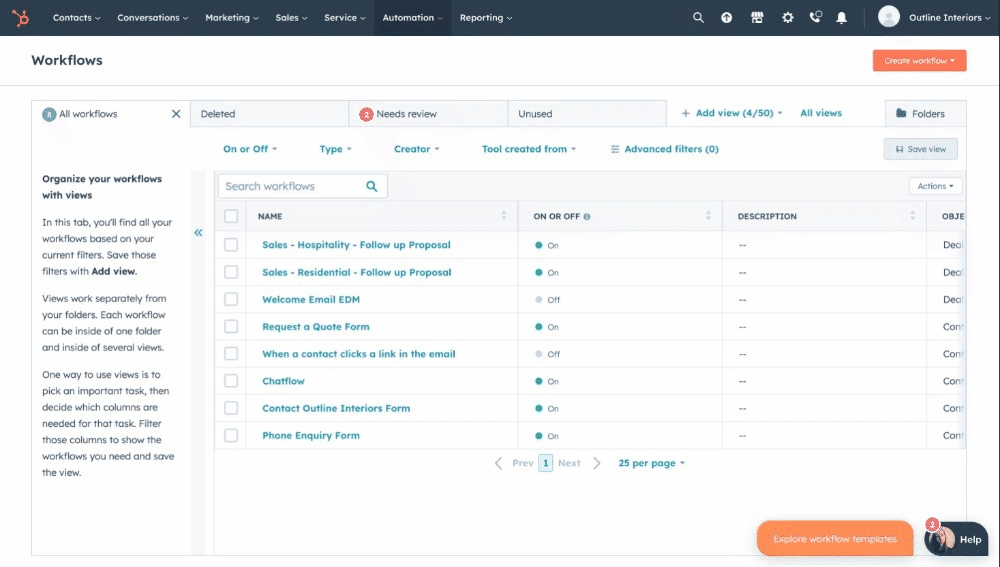This screenshot has width=1000, height=567.
Task: Tick the select-all checkbox in table header
Action: 231,216
